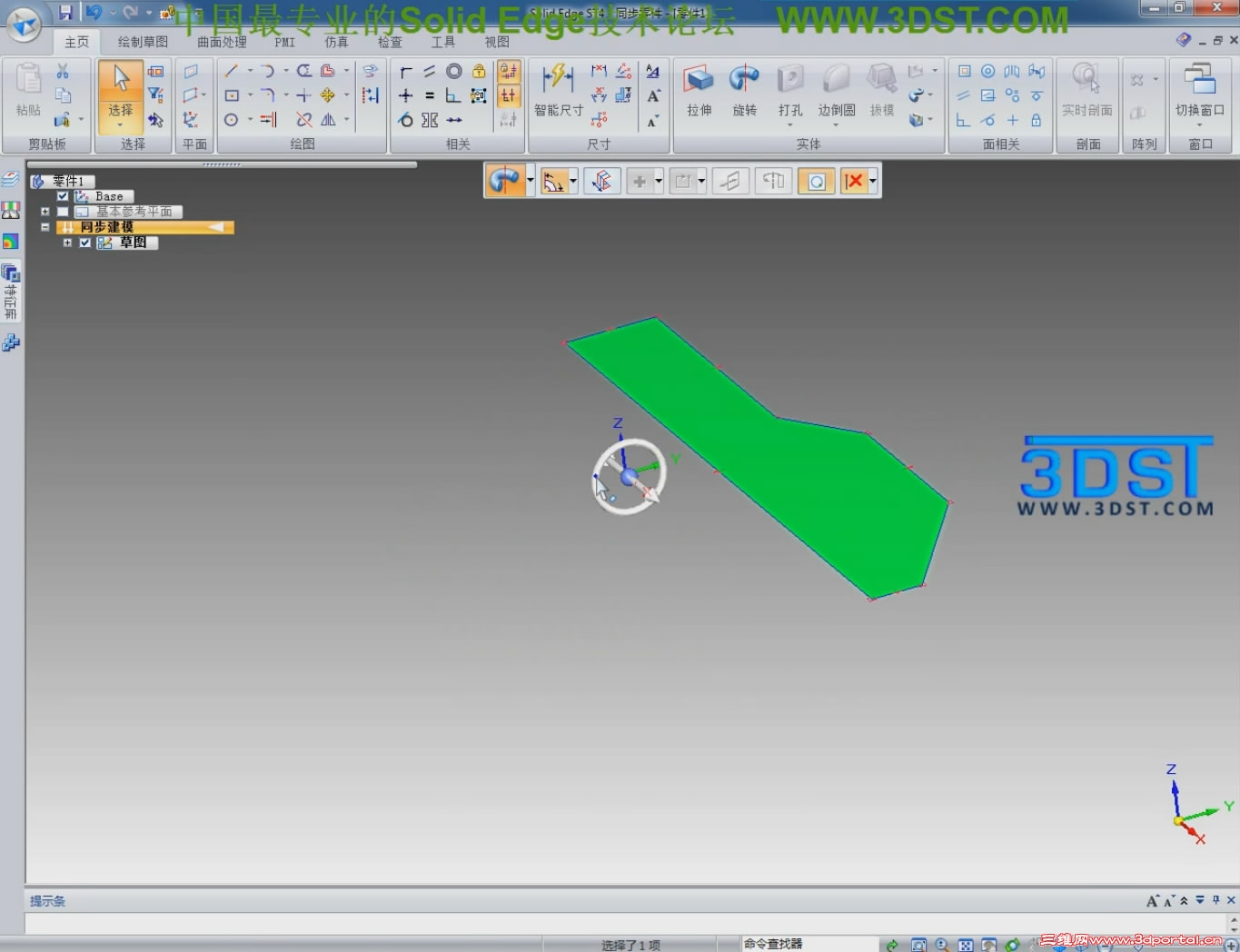This screenshot has height=952, width=1240.
Task: Open the 特征库 feature library side tab
Action: pyautogui.click(x=10, y=292)
